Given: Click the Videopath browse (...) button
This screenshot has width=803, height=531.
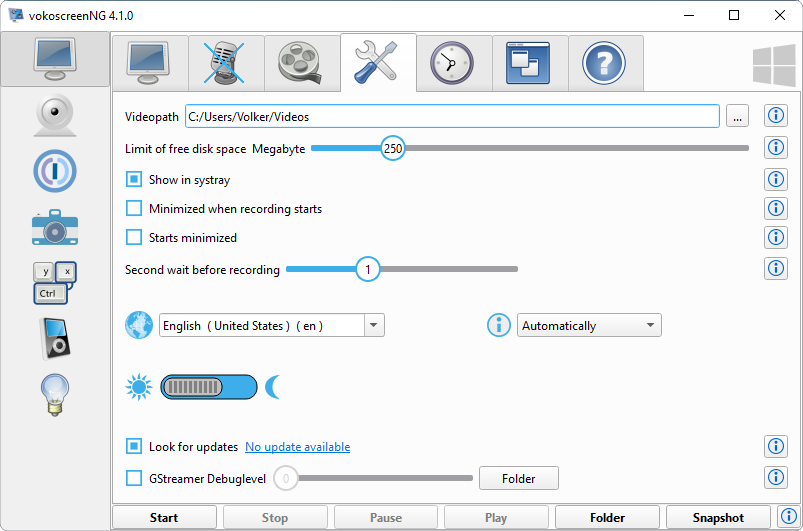Looking at the screenshot, I should [738, 117].
